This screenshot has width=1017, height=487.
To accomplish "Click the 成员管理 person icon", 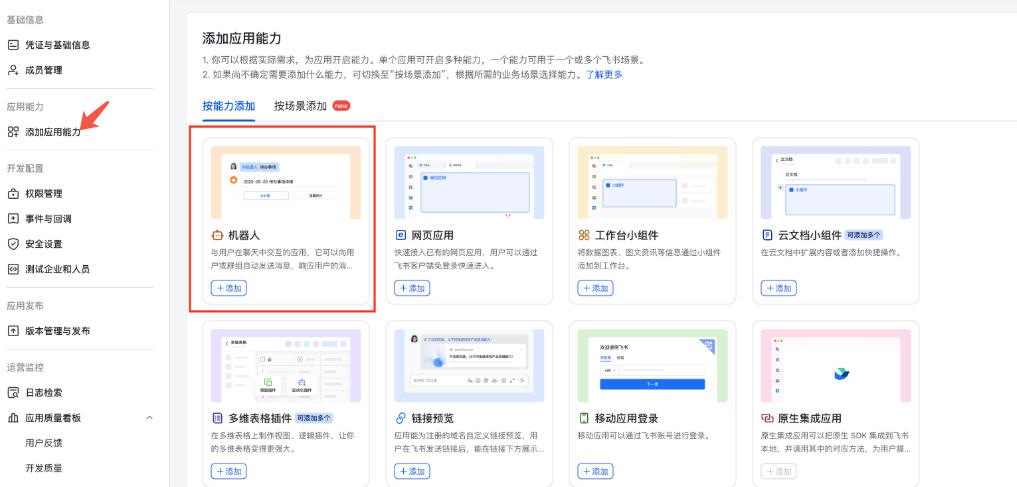I will coord(13,70).
